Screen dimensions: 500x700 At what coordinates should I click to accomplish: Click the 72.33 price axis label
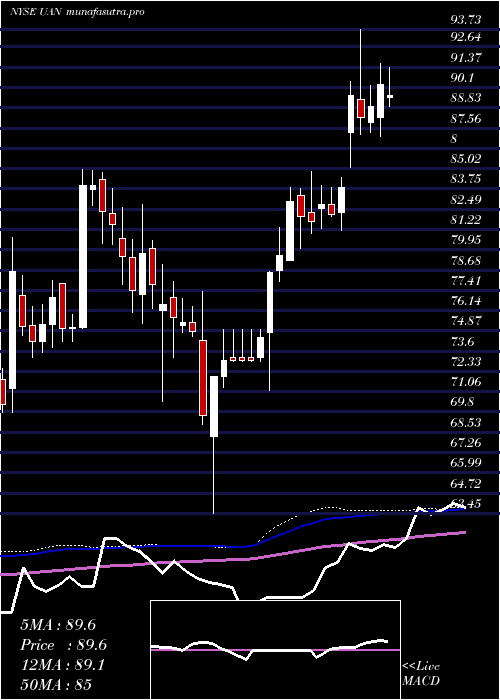(x=466, y=362)
